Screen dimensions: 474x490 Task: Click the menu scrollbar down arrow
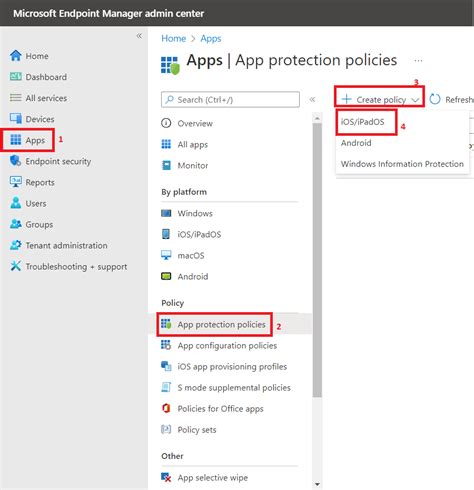pos(317,484)
